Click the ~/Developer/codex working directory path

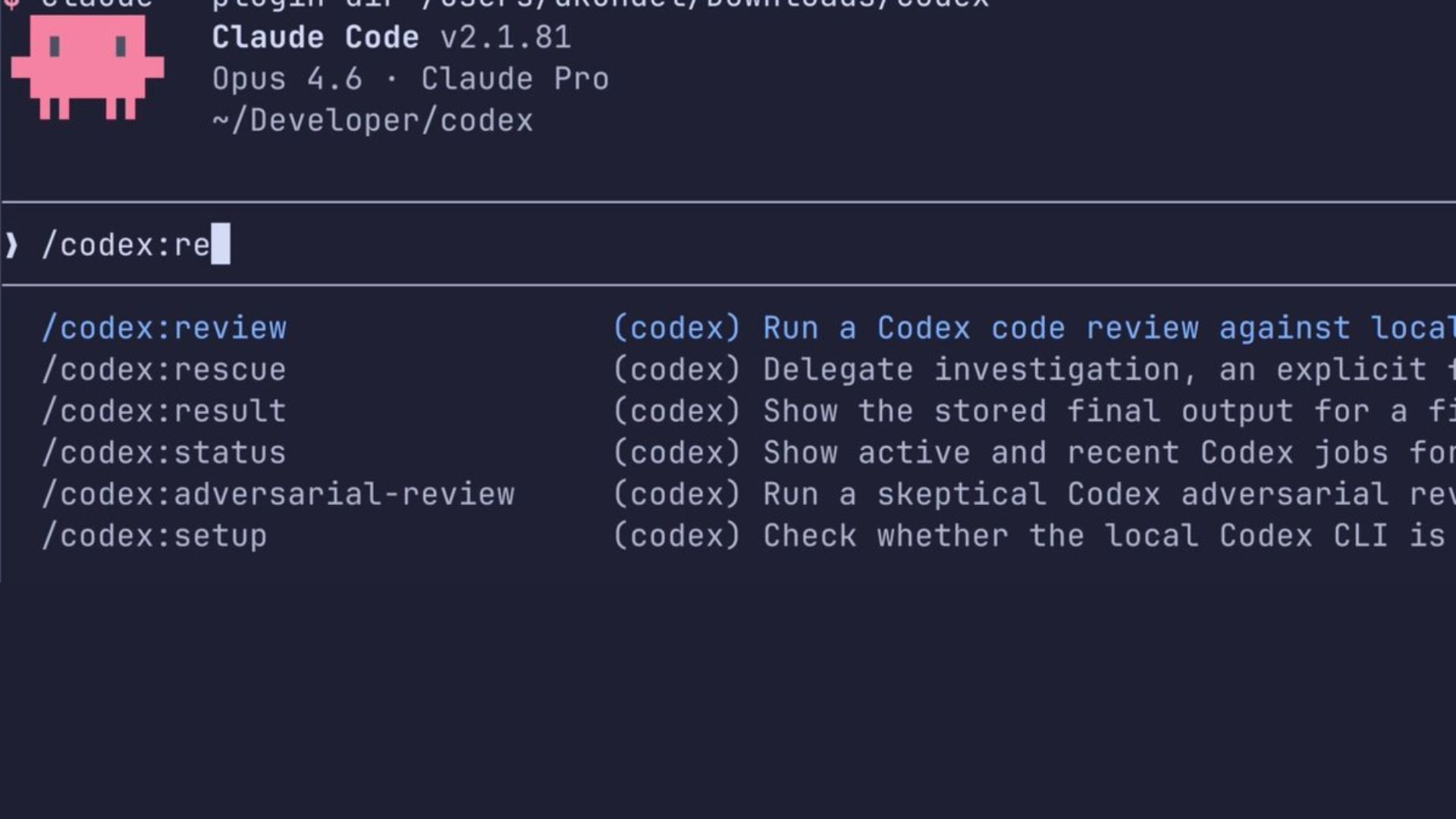pos(373,121)
